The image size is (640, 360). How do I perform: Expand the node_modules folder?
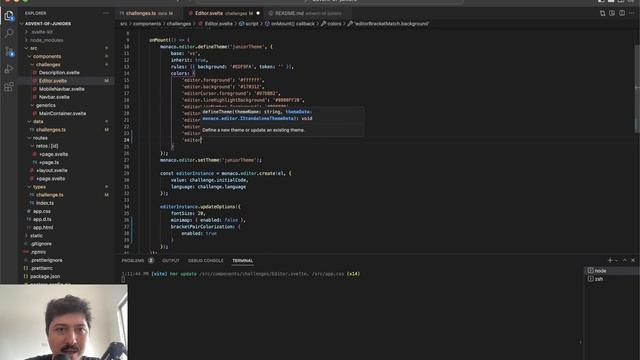pyautogui.click(x=46, y=40)
